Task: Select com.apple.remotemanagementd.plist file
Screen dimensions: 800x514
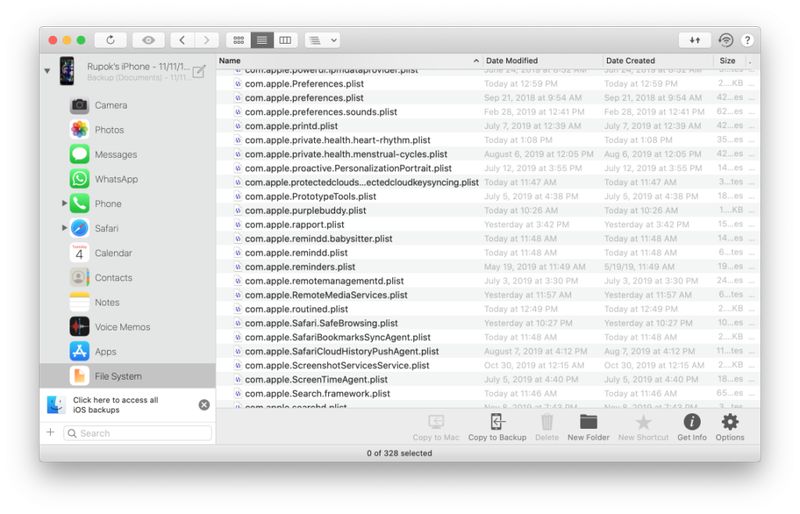Action: click(487, 281)
